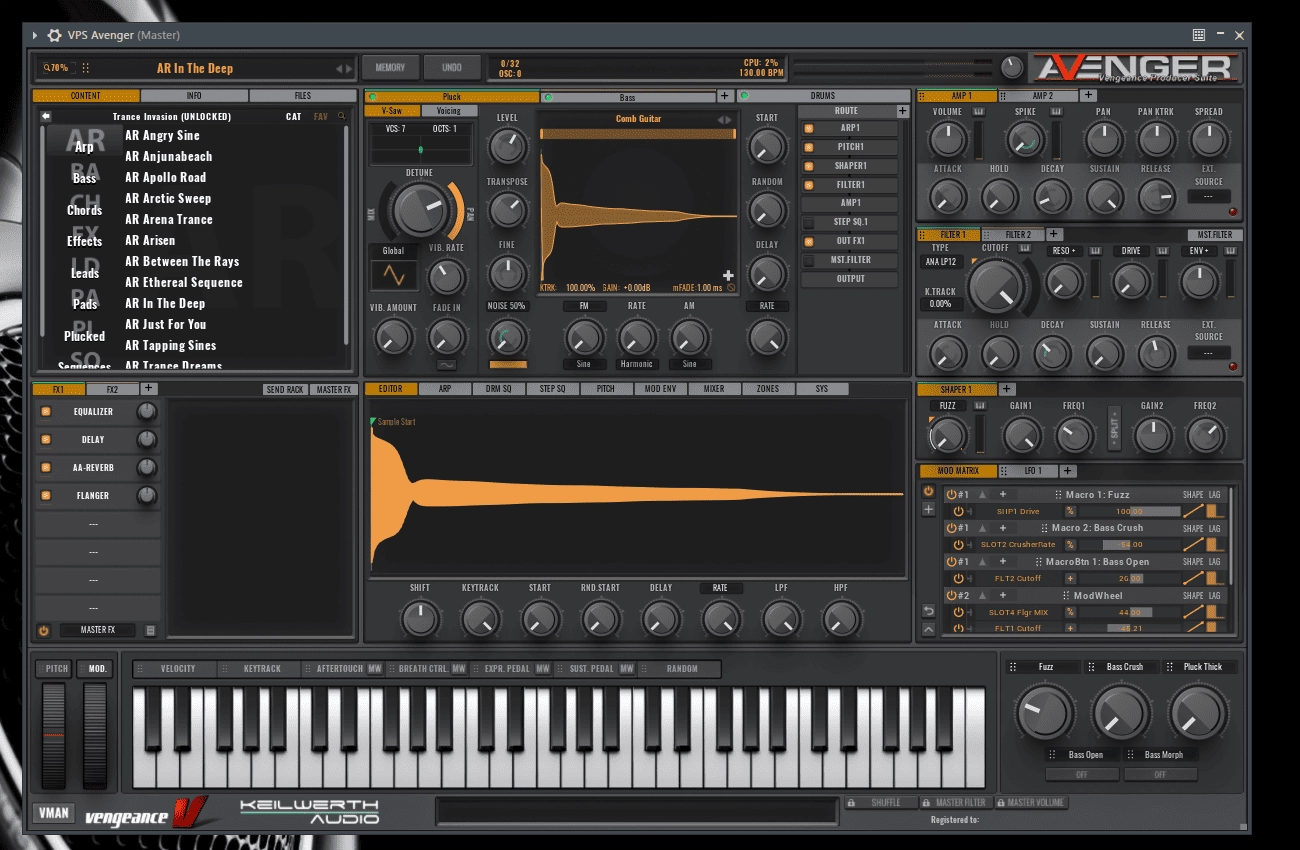The image size is (1300, 850).
Task: Click the menu icon beside MASTER FX
Action: pos(150,630)
